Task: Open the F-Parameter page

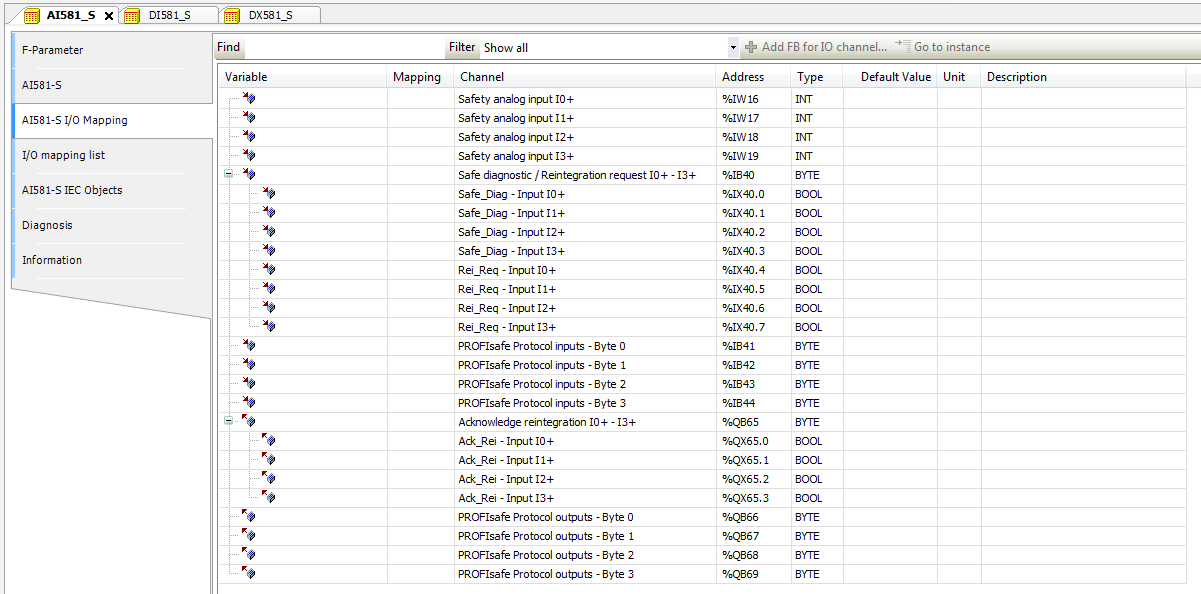Action: [x=53, y=50]
